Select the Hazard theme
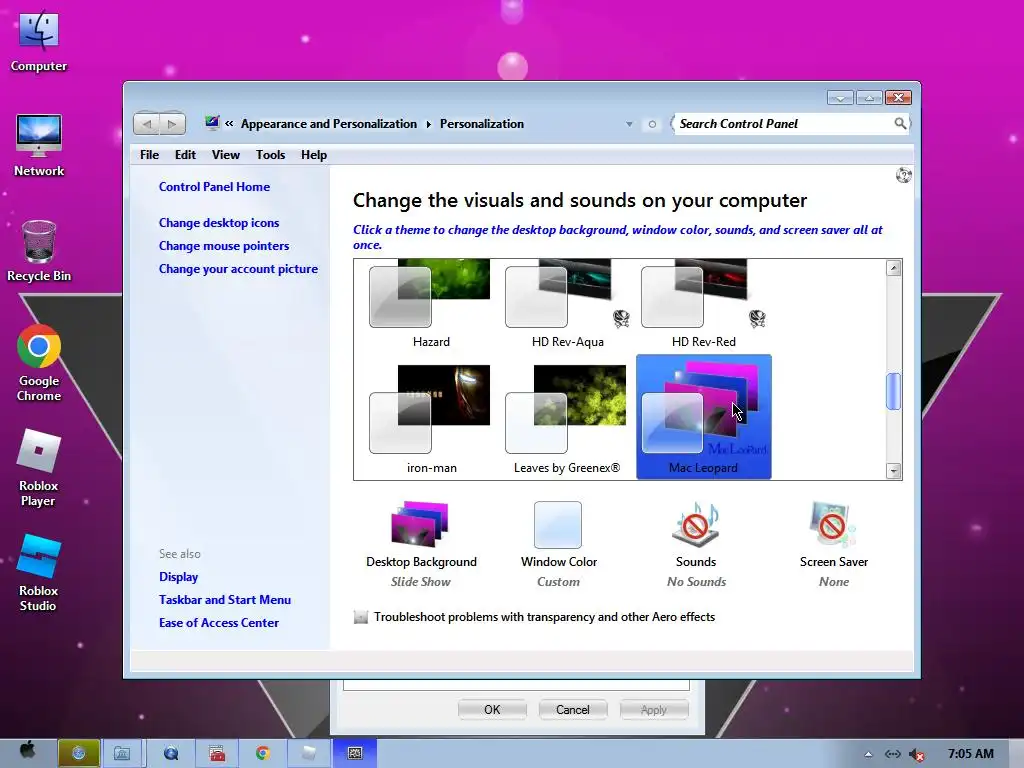 click(x=430, y=304)
